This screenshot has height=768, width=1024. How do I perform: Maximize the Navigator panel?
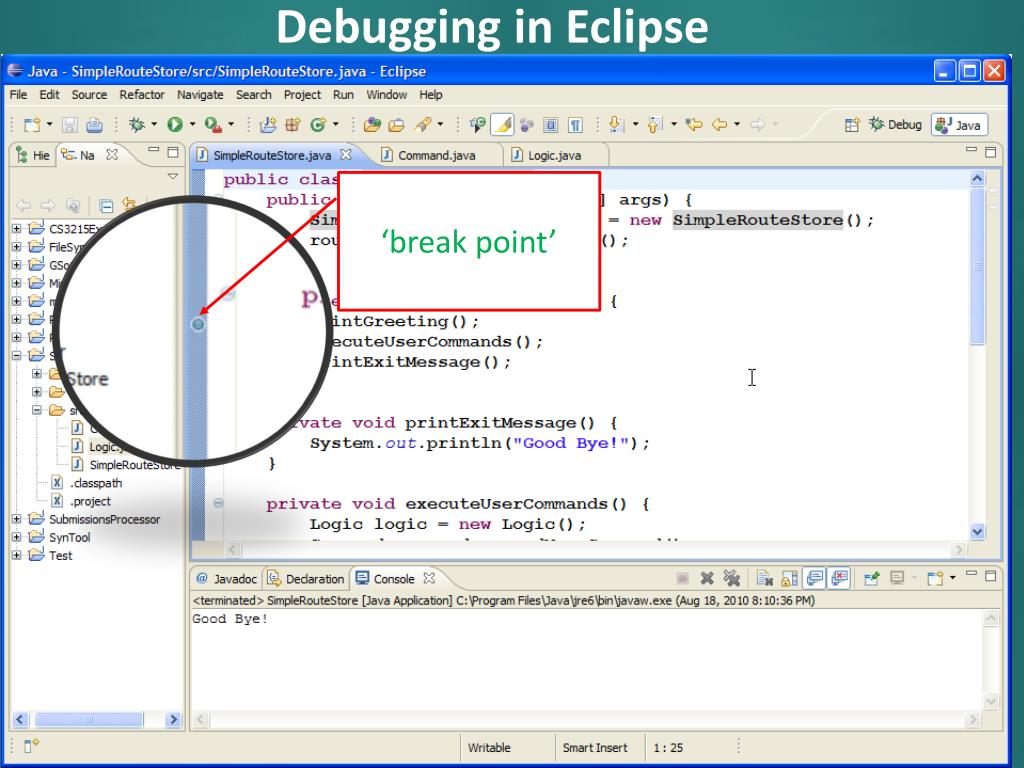coord(173,152)
